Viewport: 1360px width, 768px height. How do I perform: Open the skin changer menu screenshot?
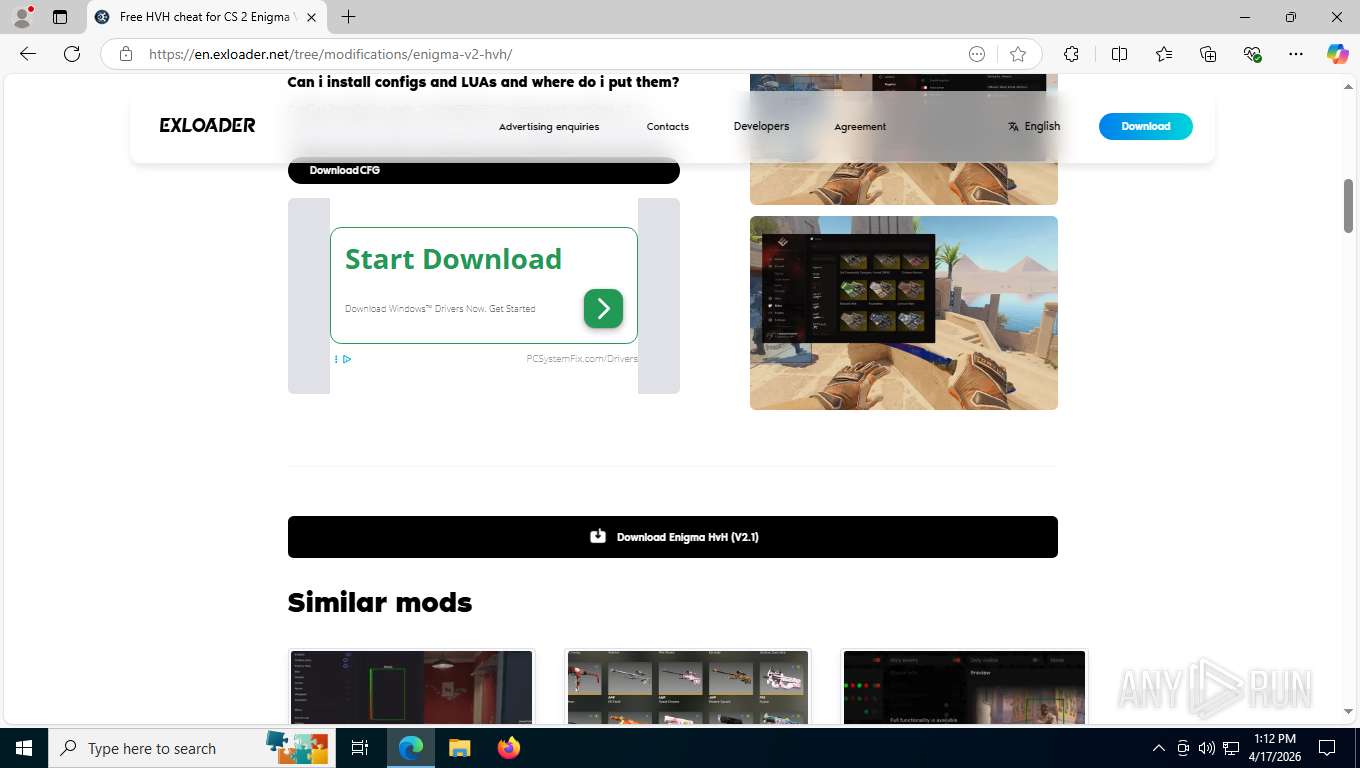point(904,313)
